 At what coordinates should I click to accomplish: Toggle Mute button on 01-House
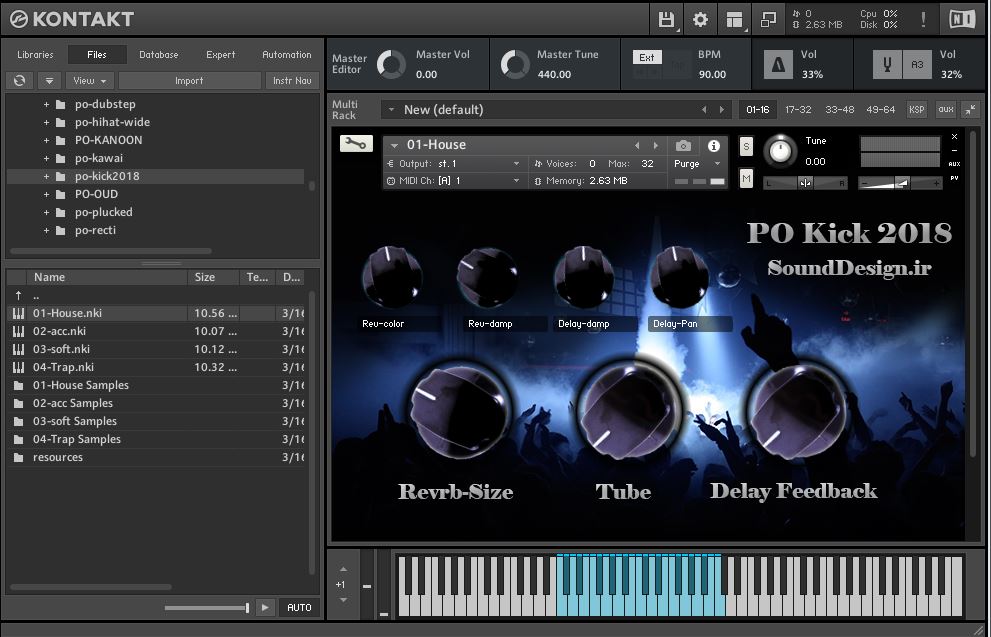746,179
